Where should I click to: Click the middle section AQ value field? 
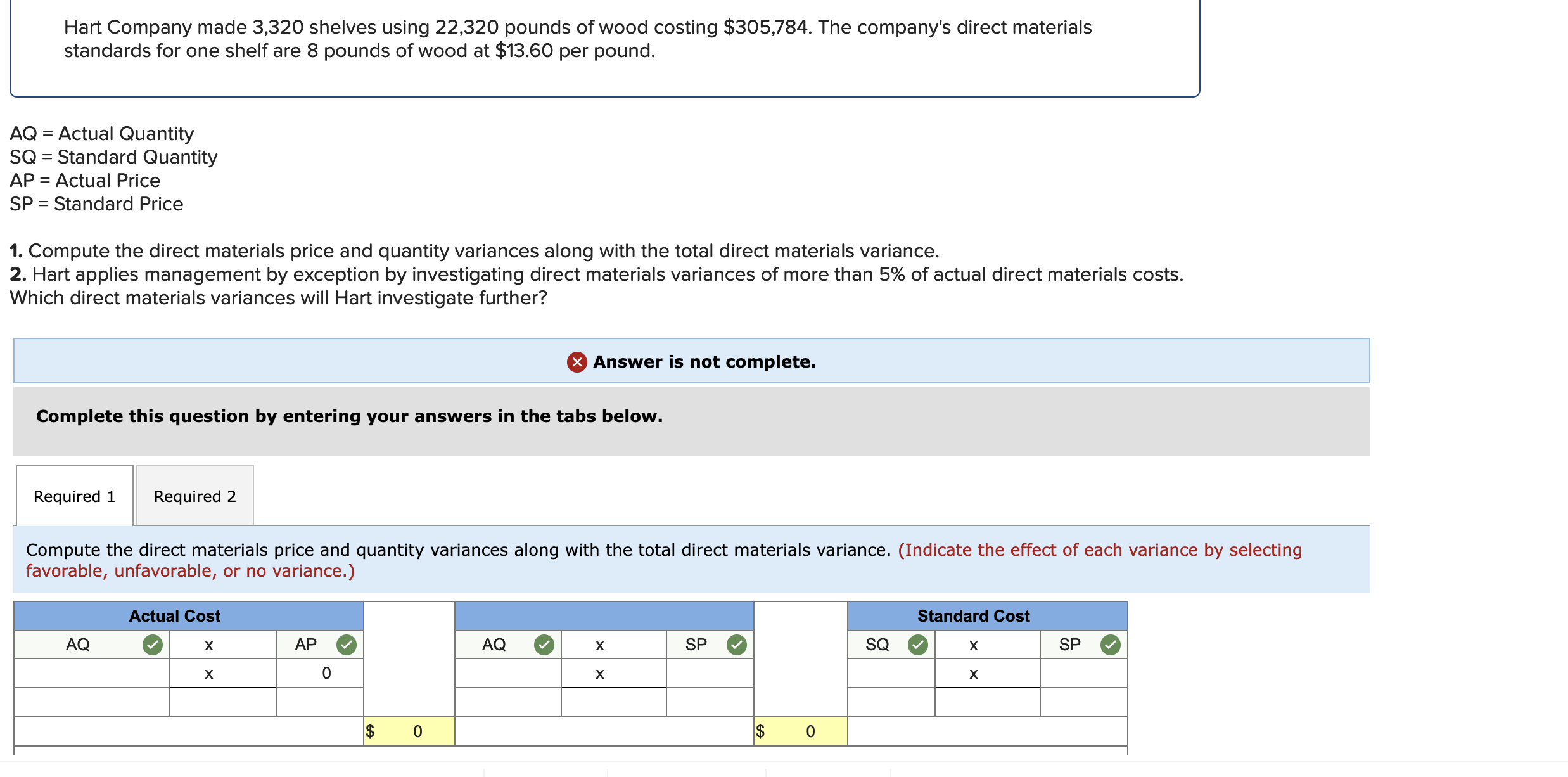(x=507, y=673)
